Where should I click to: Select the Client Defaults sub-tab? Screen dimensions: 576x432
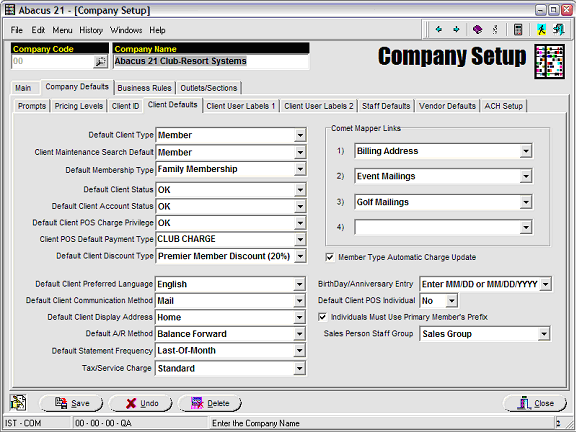(173, 105)
